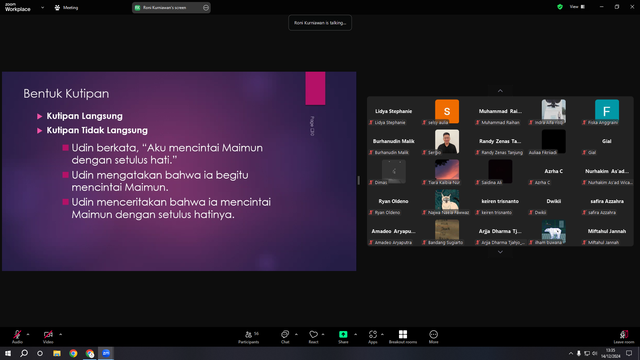Select the Arja Dharma Tjahjo tile
Screen dimensions: 640x360
click(x=500, y=231)
